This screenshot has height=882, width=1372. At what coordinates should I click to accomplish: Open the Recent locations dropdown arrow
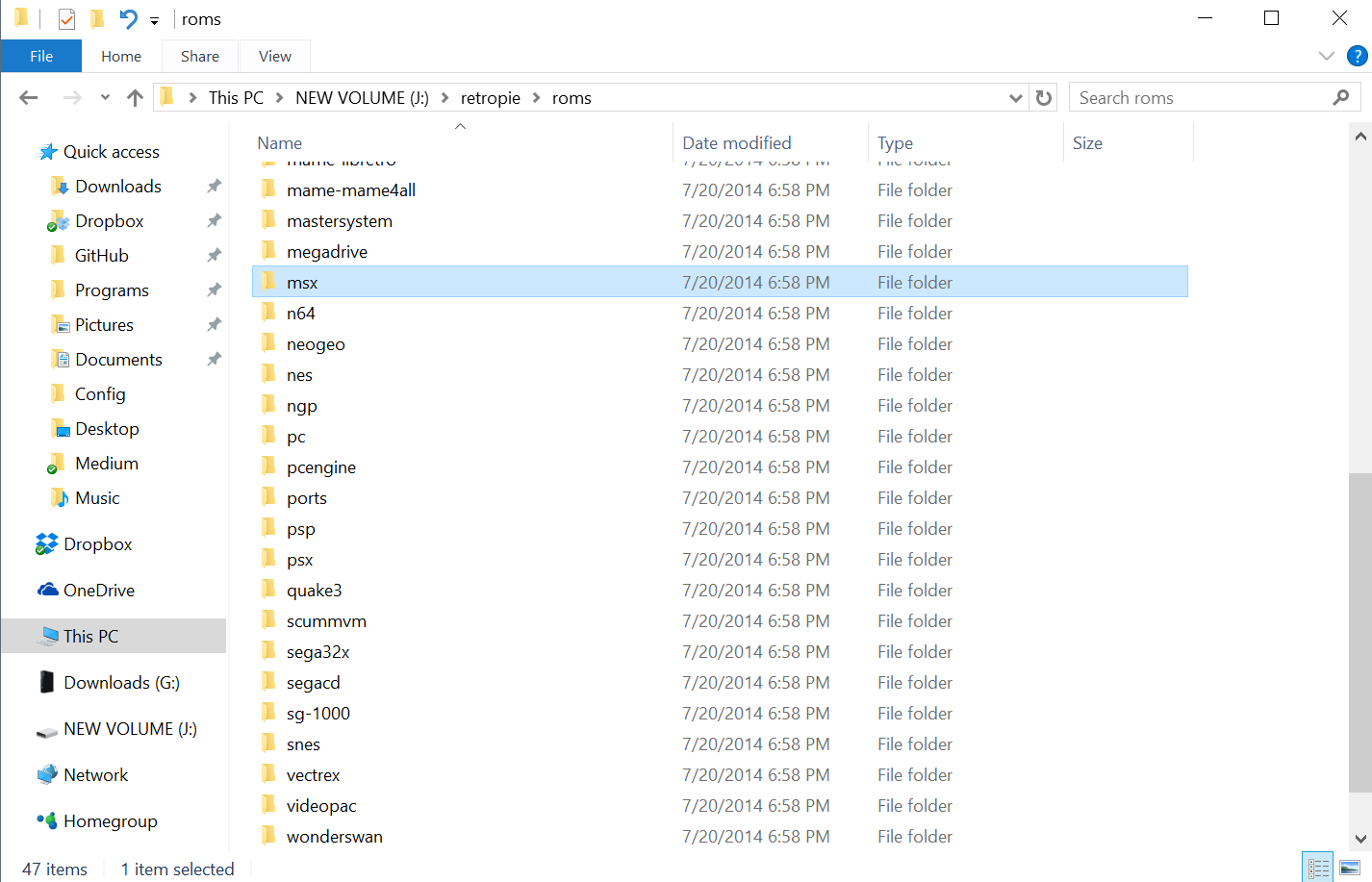(105, 97)
